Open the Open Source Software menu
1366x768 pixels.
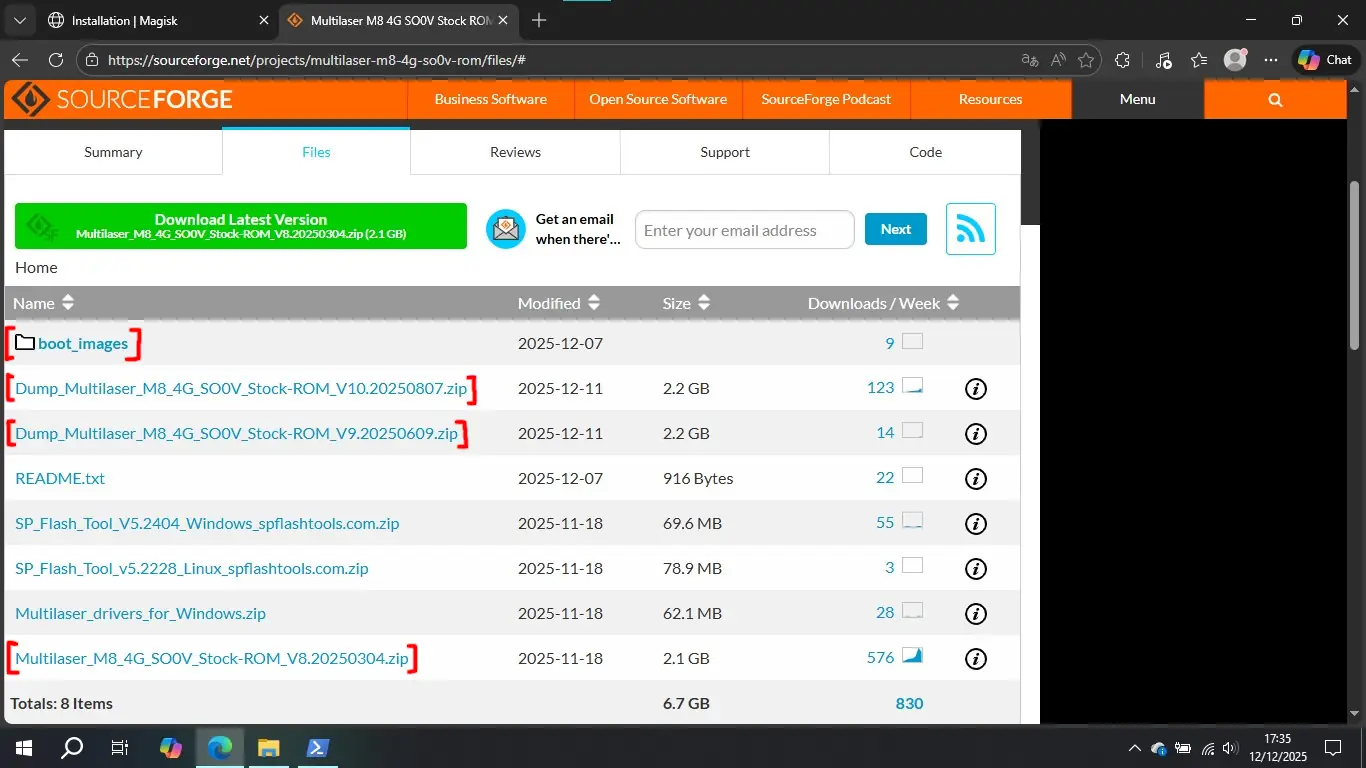(657, 100)
